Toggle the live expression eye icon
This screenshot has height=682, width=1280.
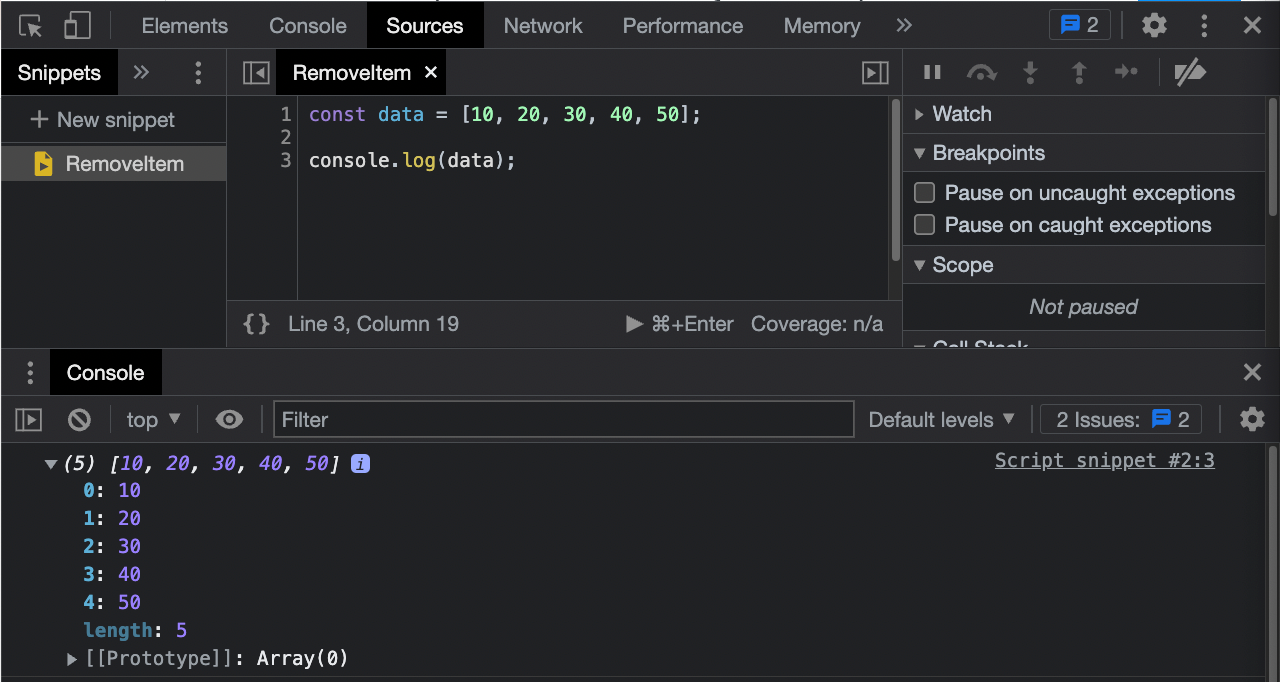[229, 420]
